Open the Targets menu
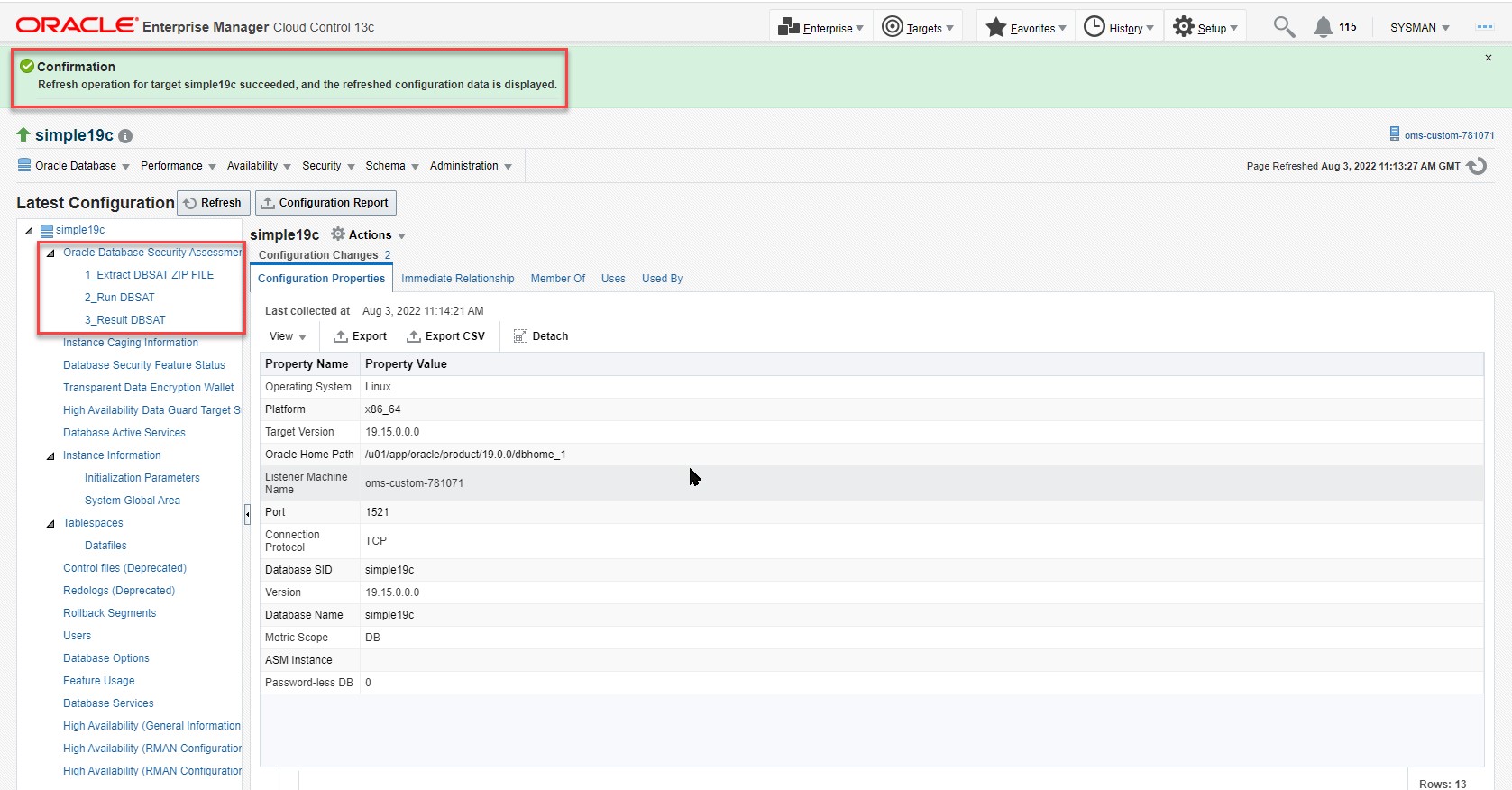 (x=918, y=27)
